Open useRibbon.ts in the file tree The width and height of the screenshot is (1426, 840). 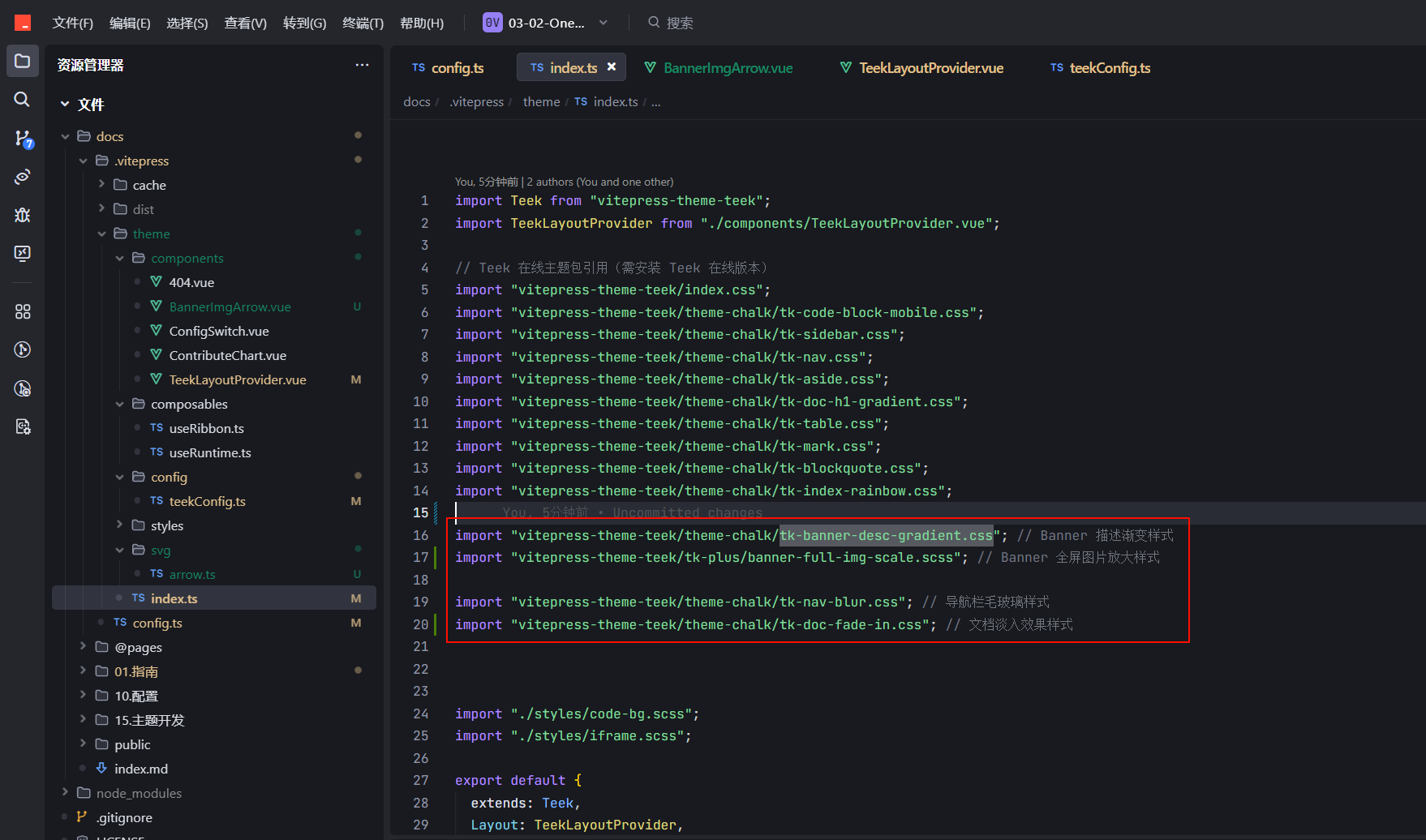(207, 428)
